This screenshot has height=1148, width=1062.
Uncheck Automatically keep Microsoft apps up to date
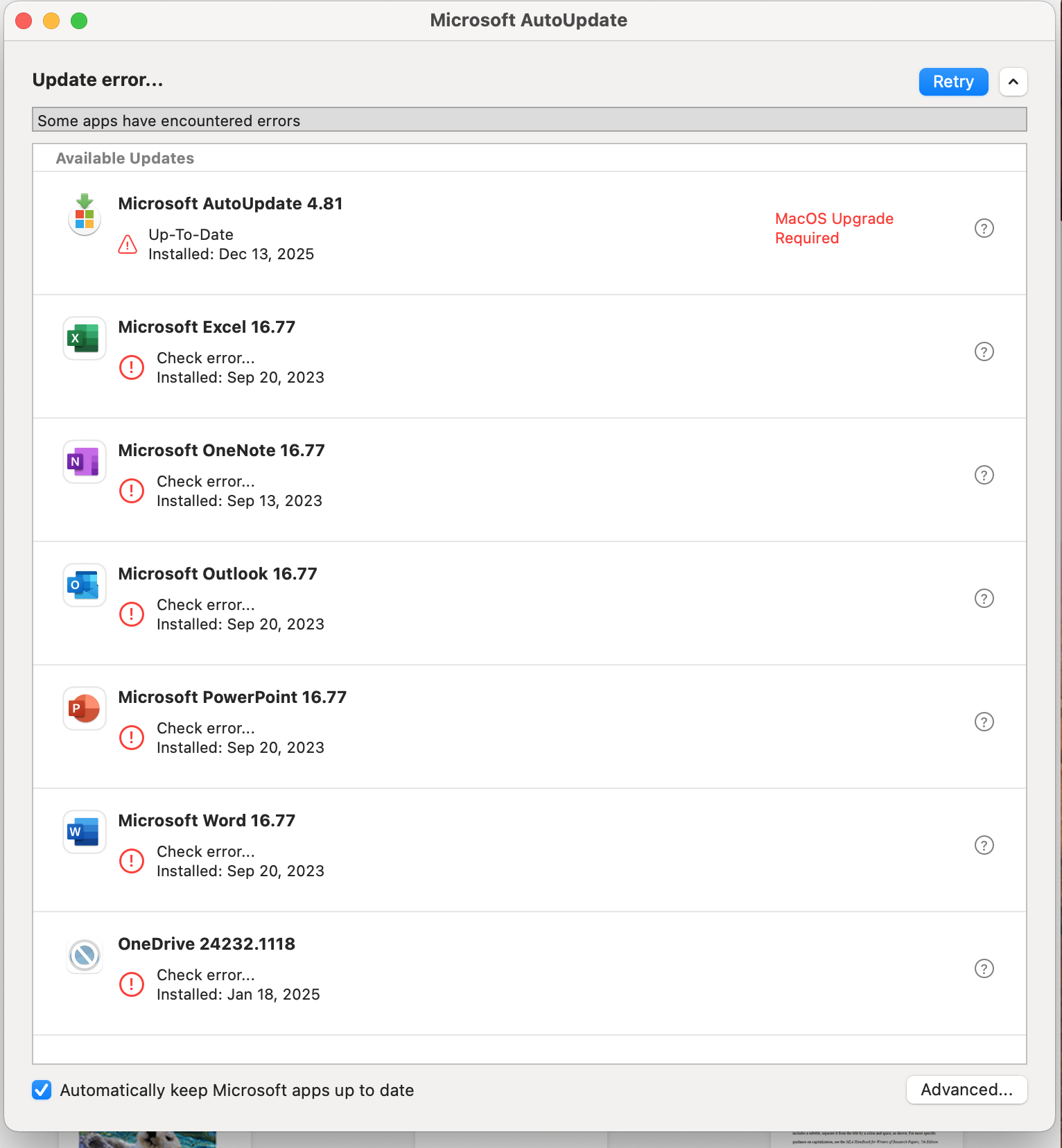click(x=42, y=1090)
